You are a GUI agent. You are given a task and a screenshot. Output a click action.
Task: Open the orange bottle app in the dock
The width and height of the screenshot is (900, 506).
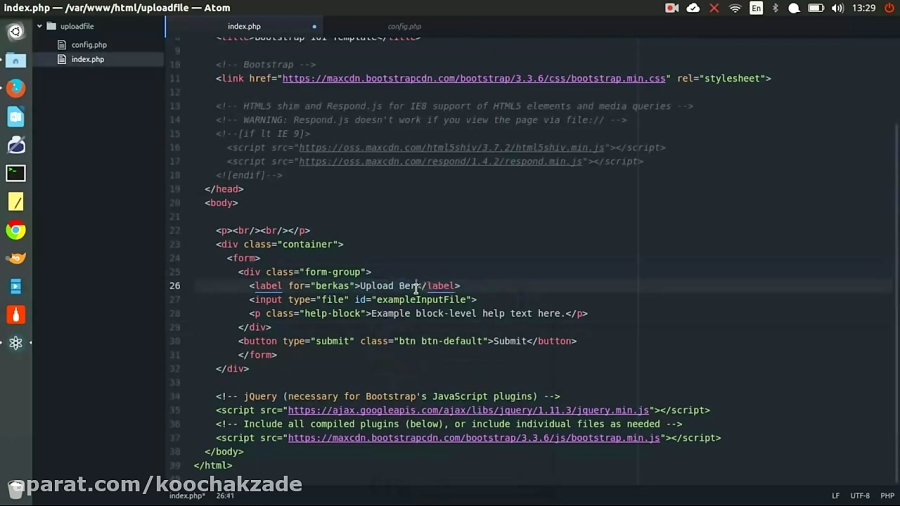click(x=15, y=314)
